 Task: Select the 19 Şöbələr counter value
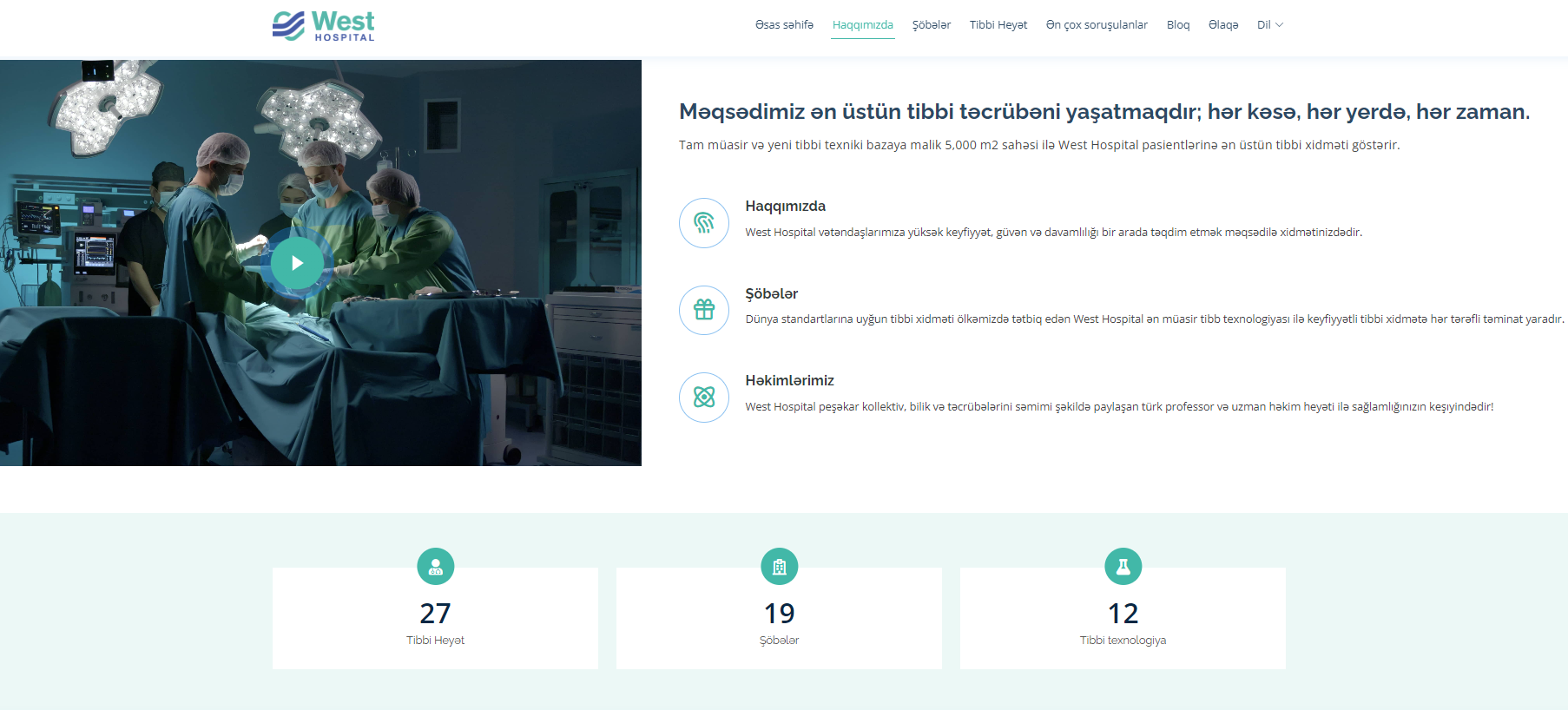780,614
